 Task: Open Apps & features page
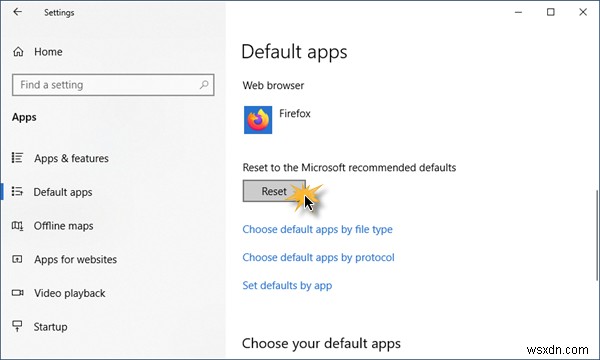pyautogui.click(x=71, y=158)
